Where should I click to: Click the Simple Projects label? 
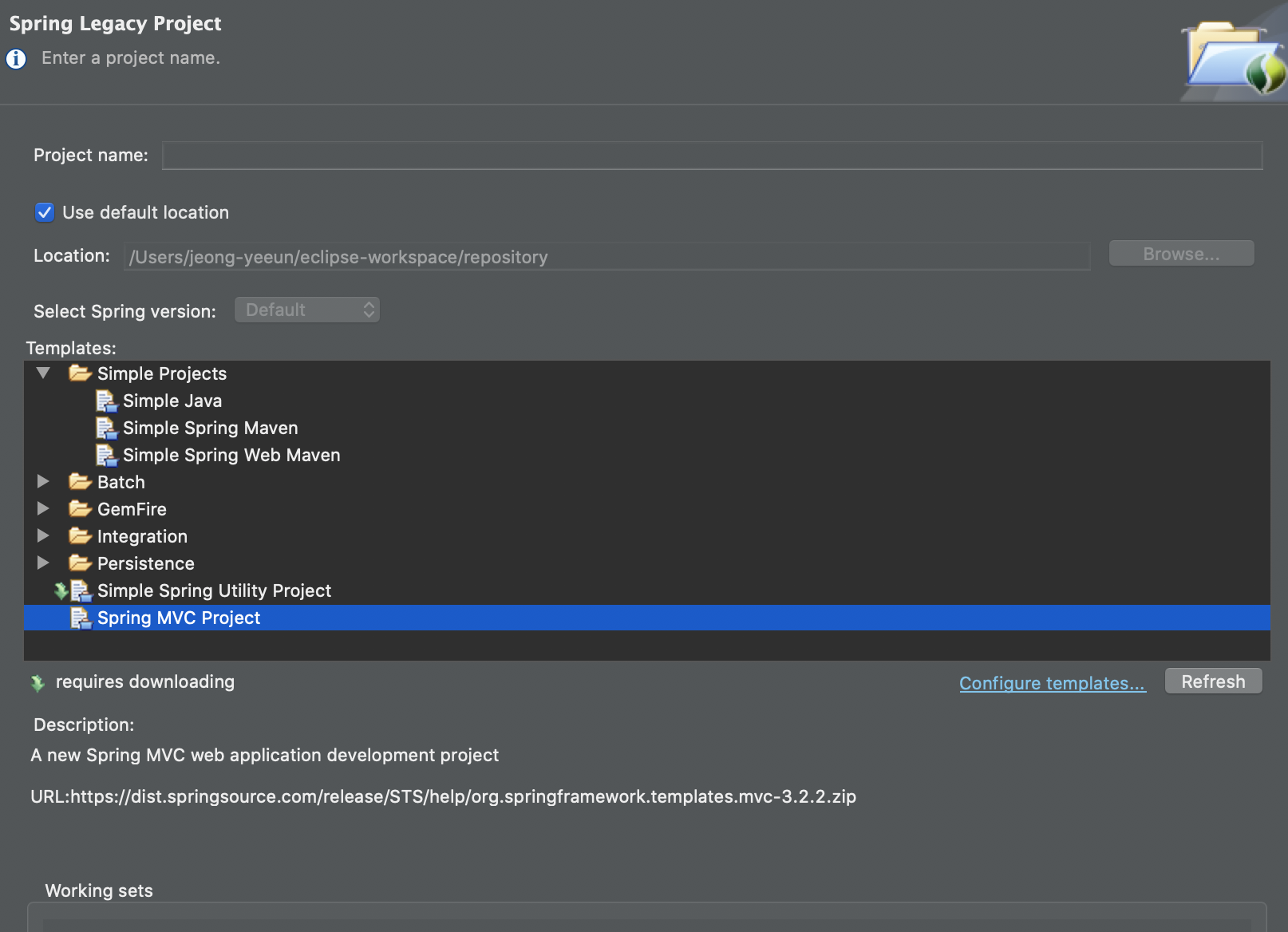point(162,373)
